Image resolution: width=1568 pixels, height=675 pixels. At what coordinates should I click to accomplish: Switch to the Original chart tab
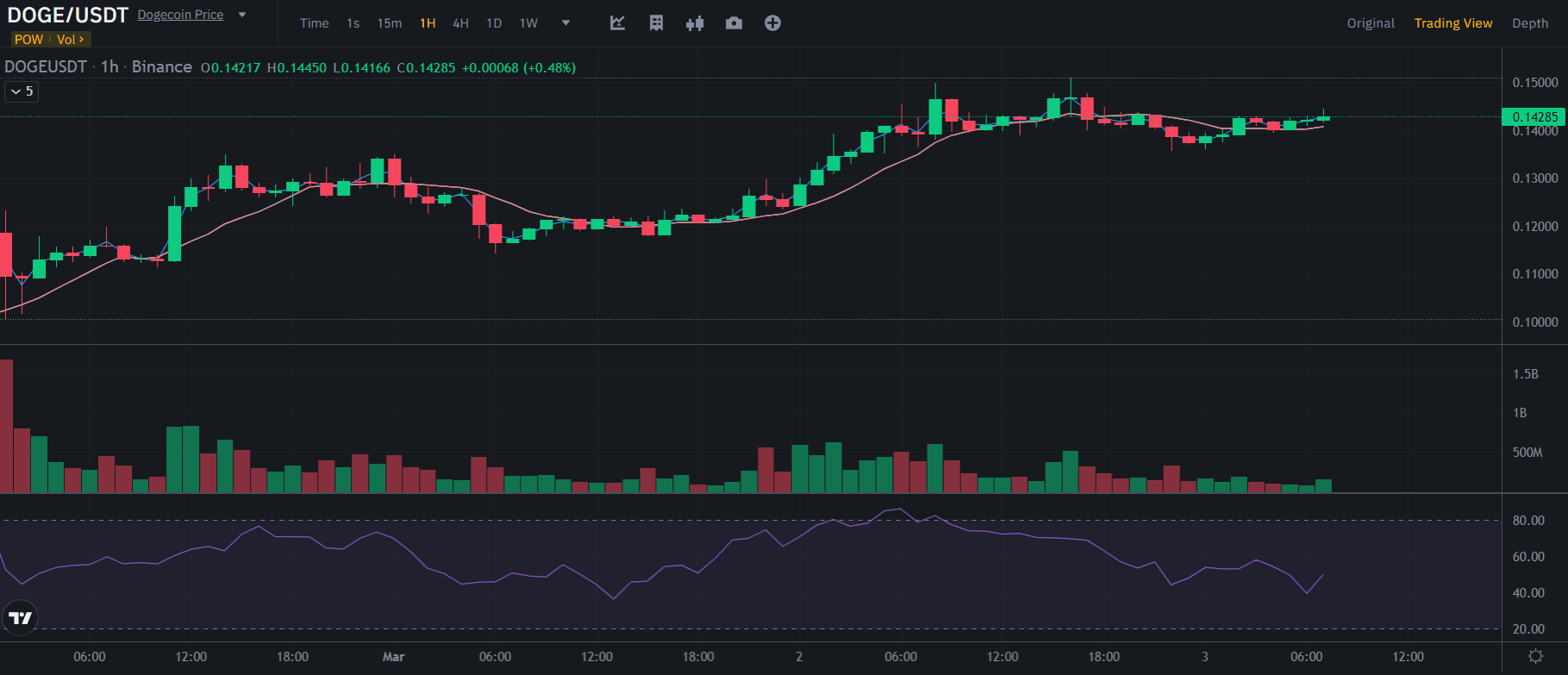pos(1371,23)
